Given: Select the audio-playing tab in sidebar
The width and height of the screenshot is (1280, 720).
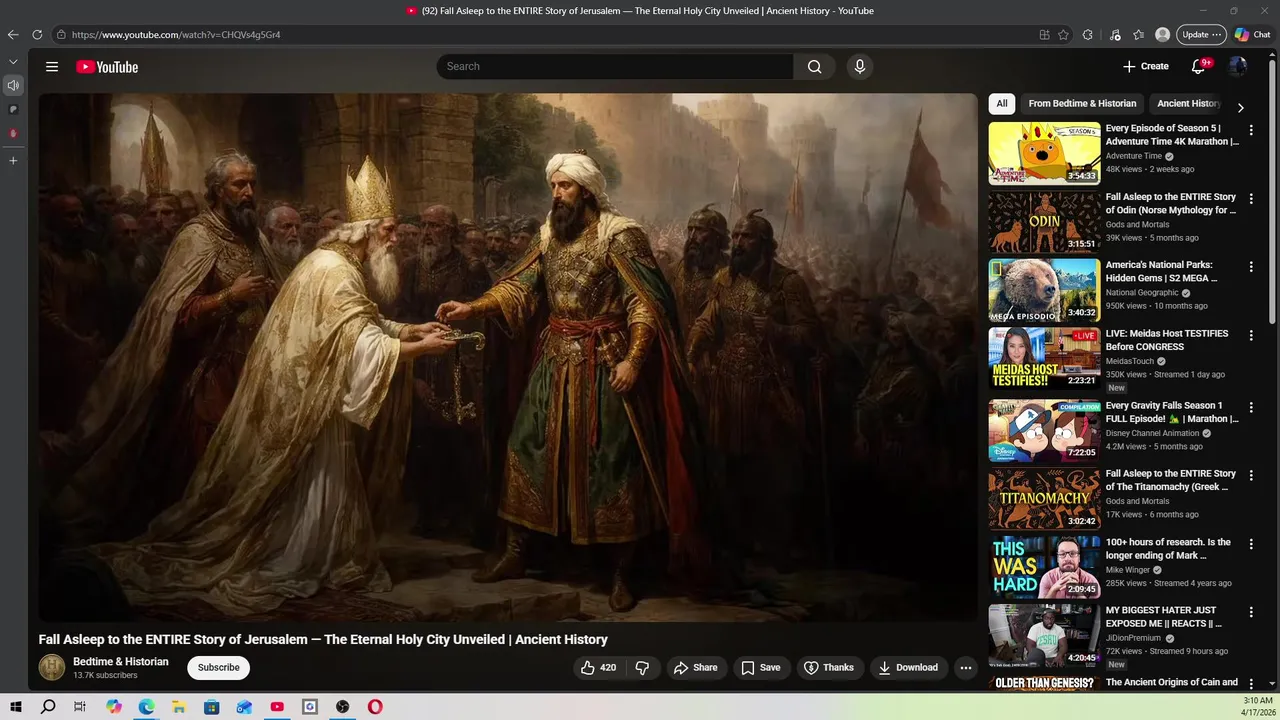Looking at the screenshot, I should pyautogui.click(x=13, y=85).
